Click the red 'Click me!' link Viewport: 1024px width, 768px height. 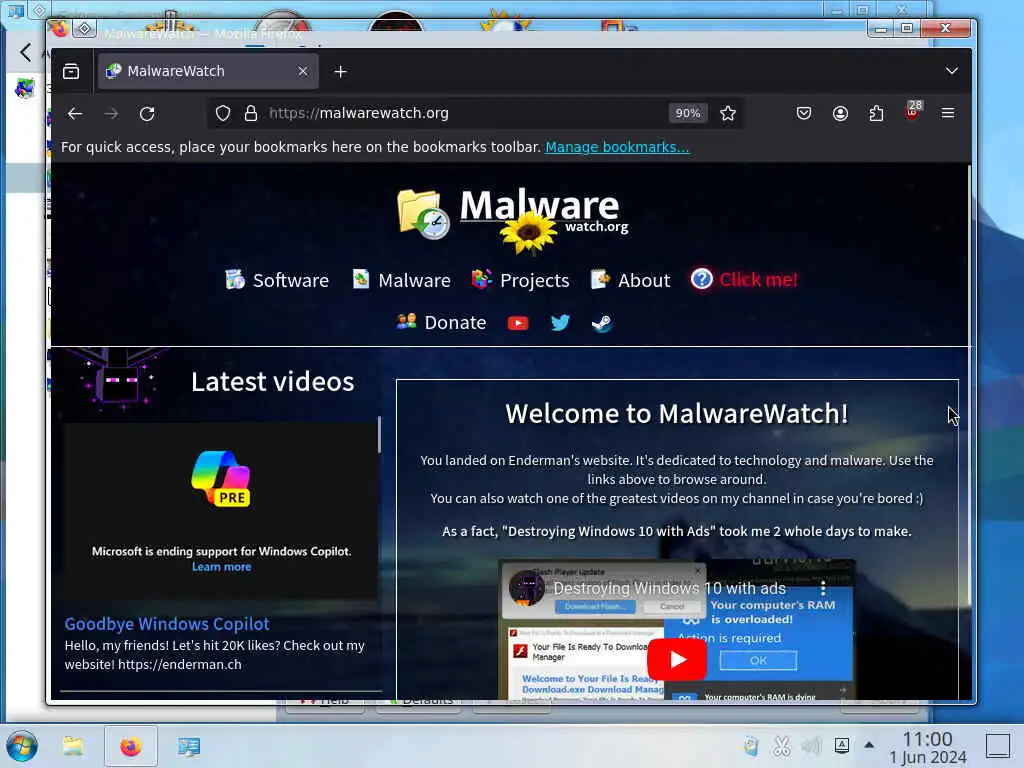744,280
